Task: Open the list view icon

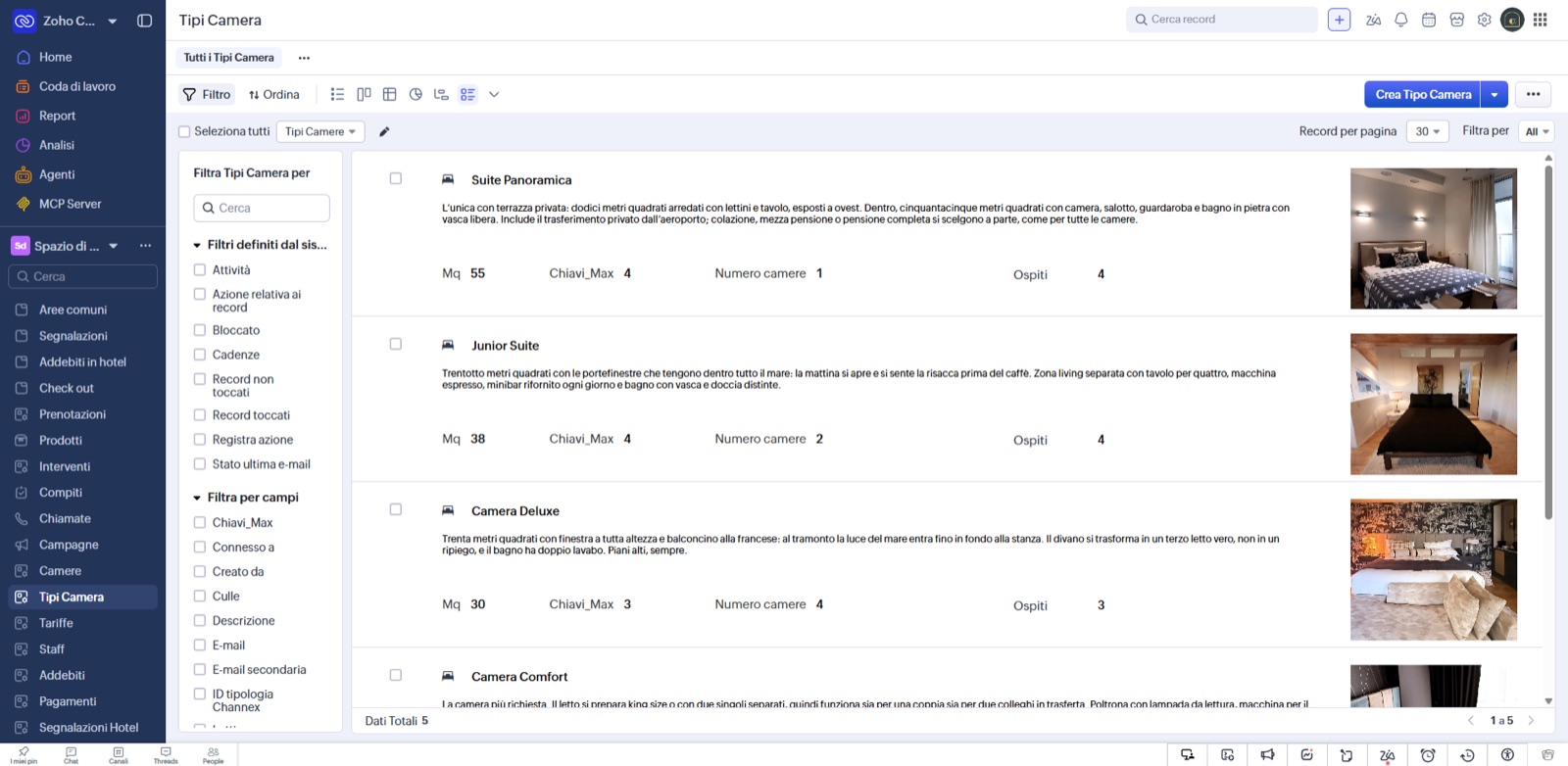Action: (x=337, y=94)
